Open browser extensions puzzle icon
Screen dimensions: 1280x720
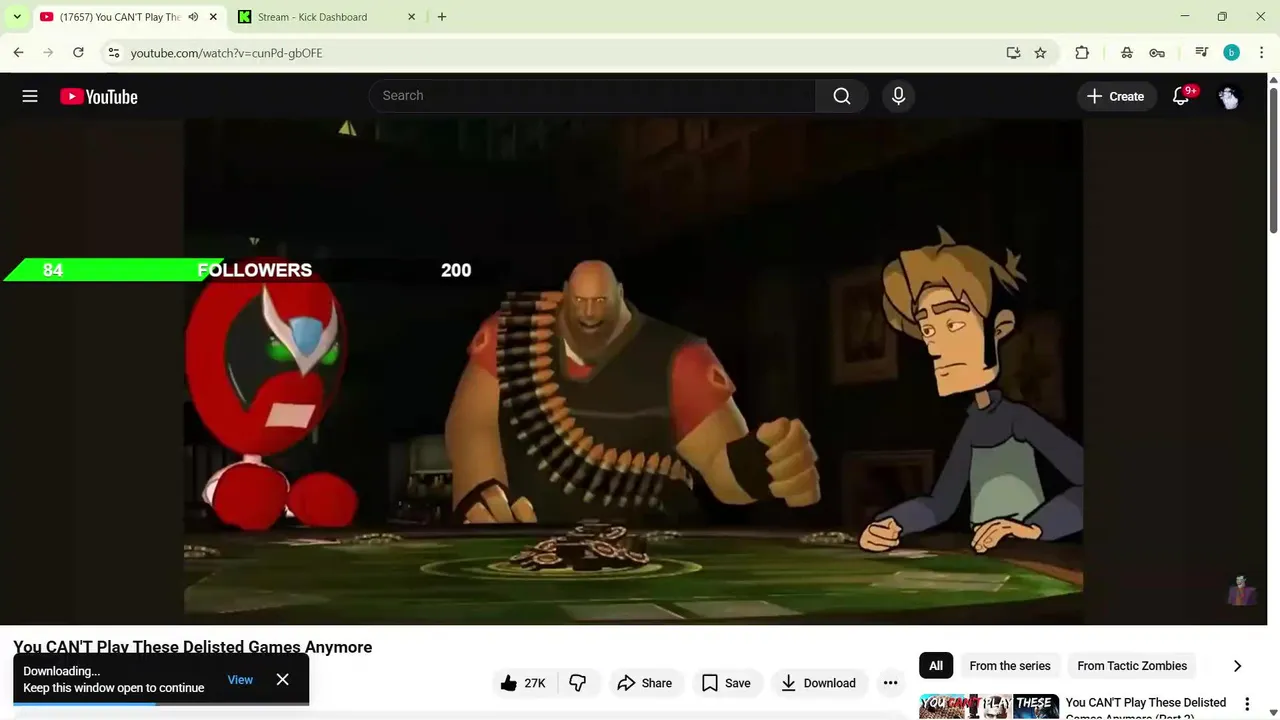point(1082,53)
